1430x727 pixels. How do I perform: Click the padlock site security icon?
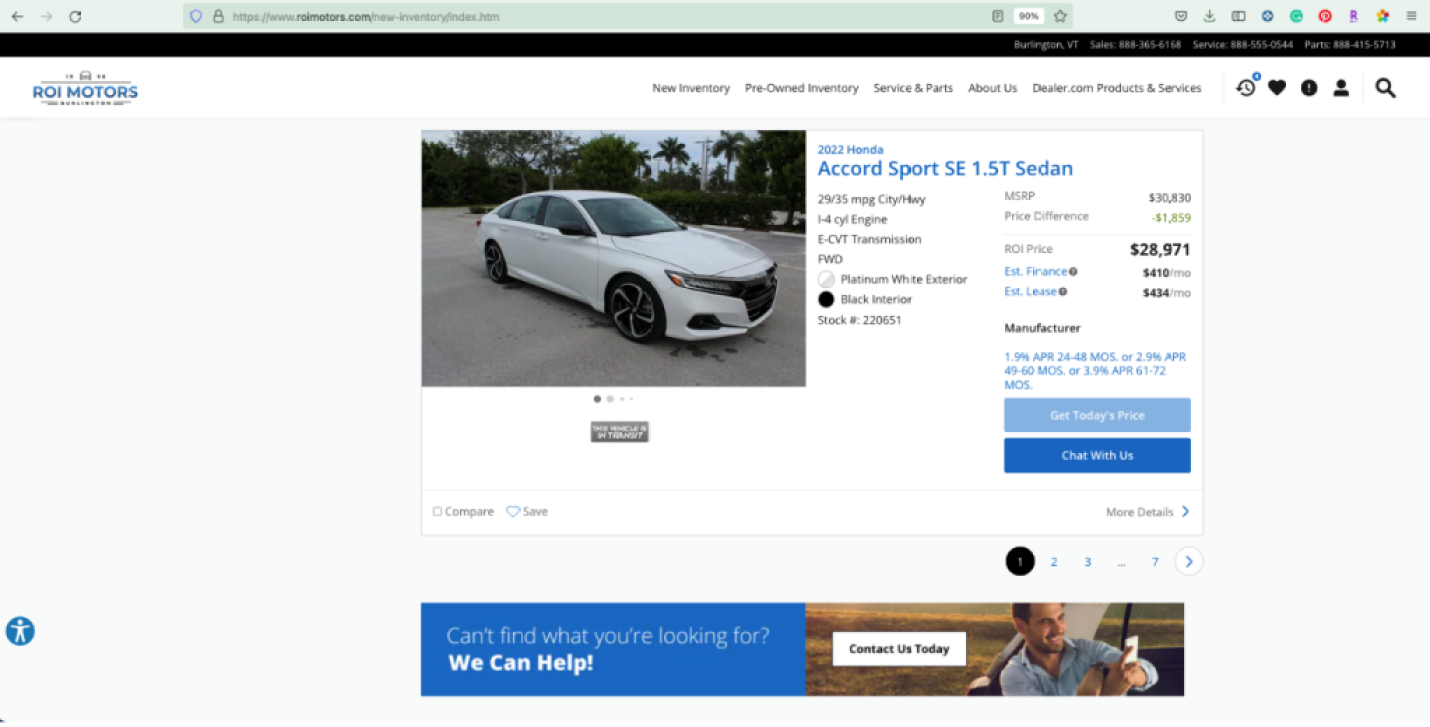coord(218,16)
